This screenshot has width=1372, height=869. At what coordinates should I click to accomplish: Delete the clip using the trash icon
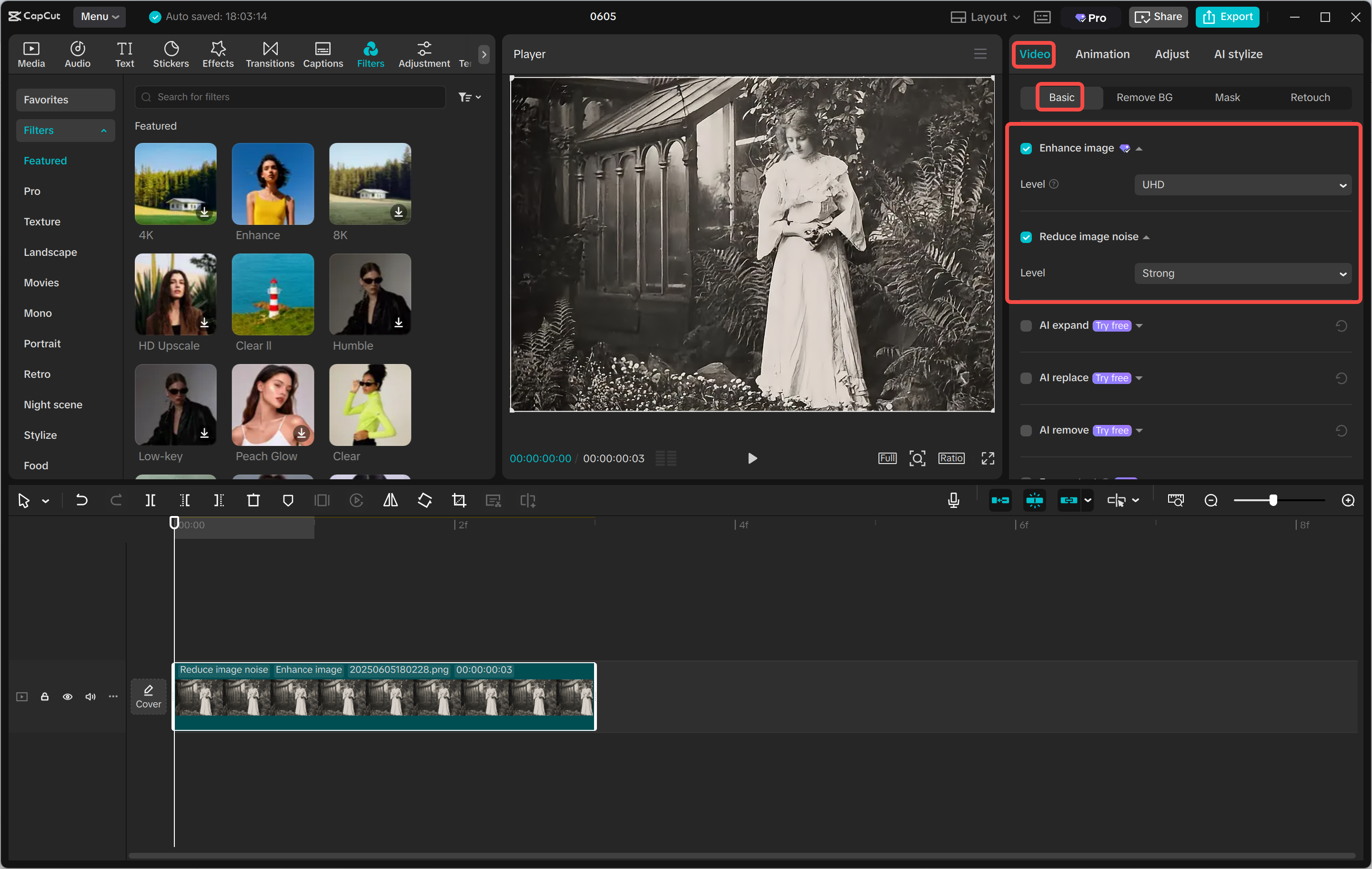click(253, 500)
